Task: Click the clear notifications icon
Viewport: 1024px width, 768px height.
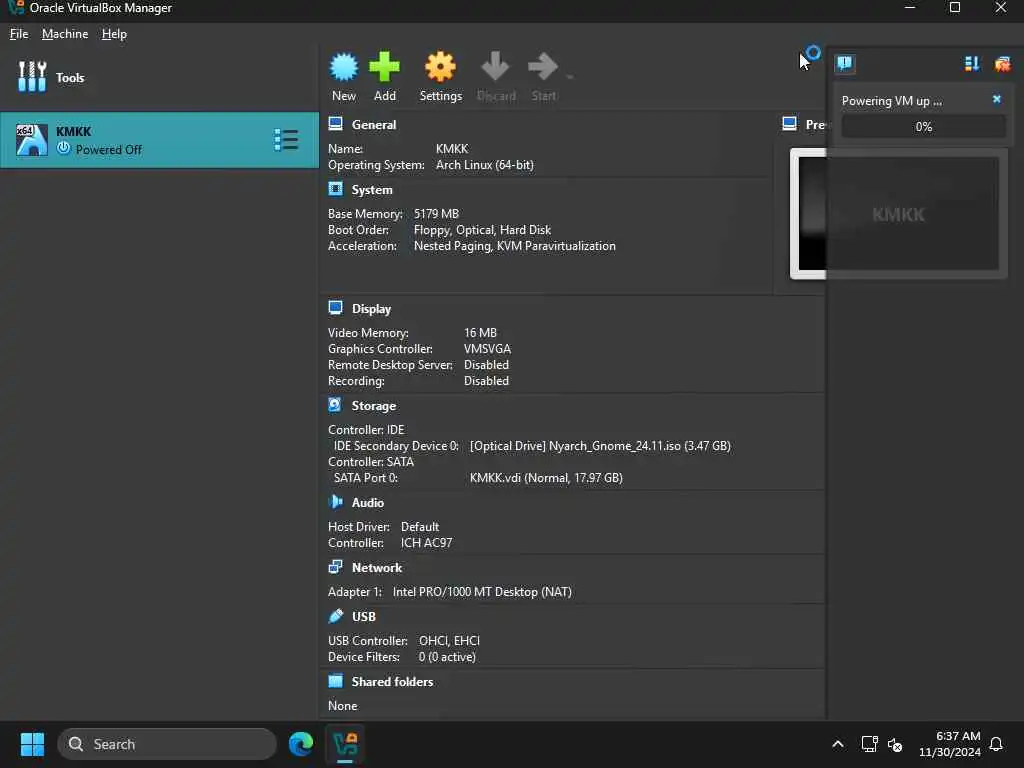Action: 1002,63
